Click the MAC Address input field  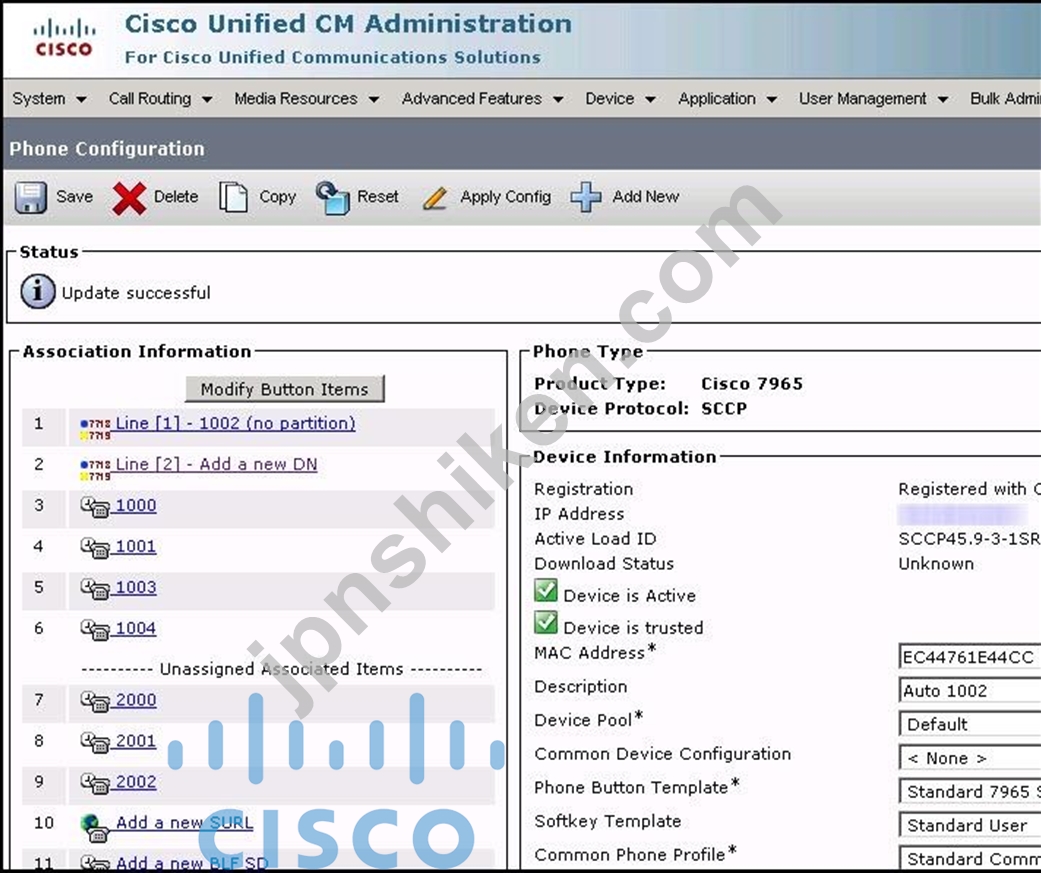pos(970,657)
